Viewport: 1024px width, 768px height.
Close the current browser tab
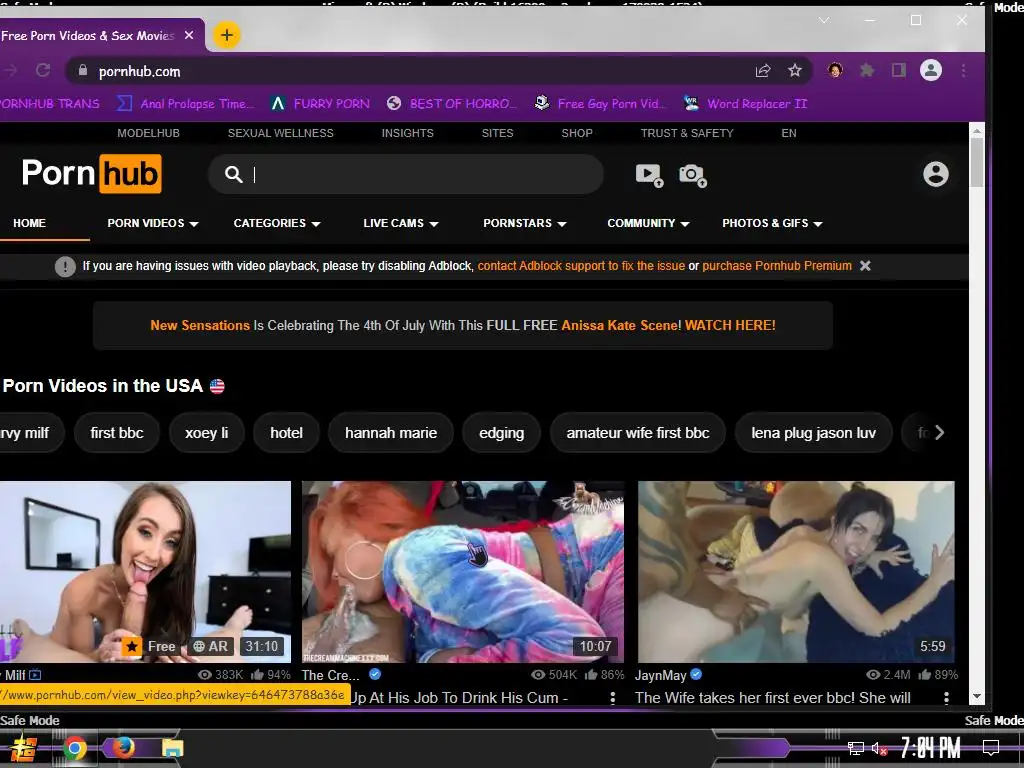point(189,35)
